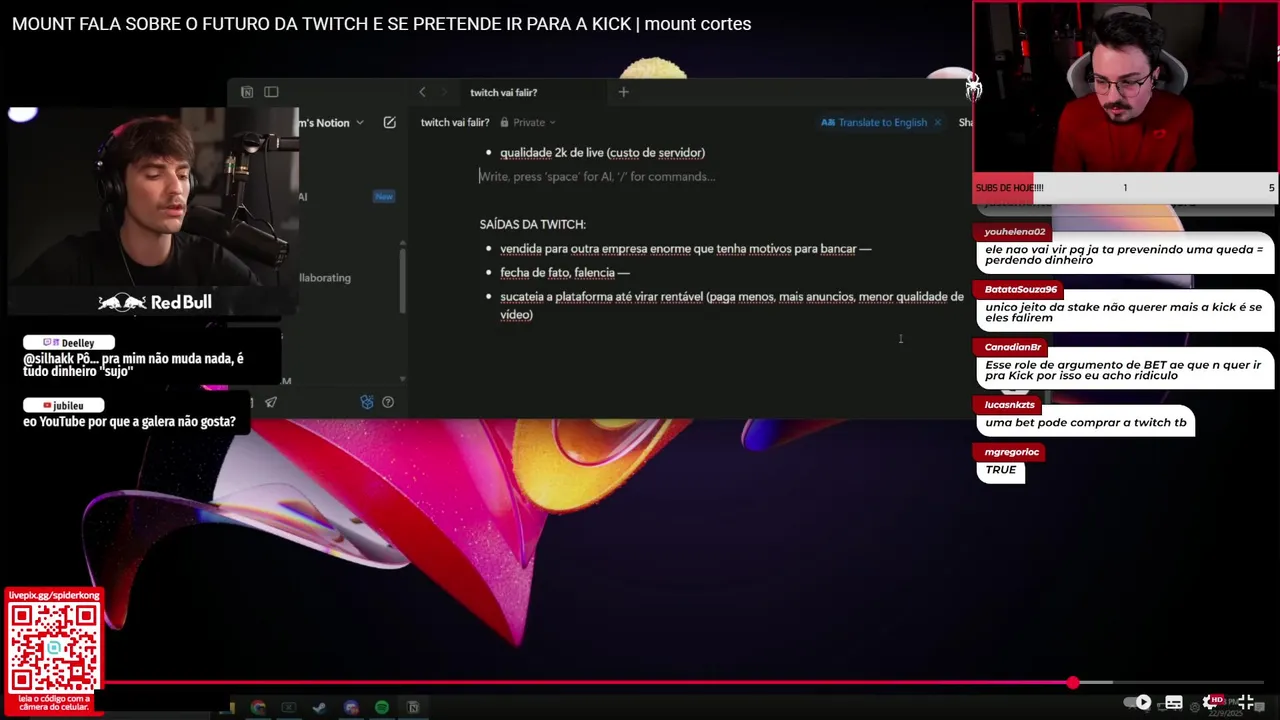The width and height of the screenshot is (1280, 720).
Task: Click the livepix.gg/spiderkong link text
Action: pos(54,595)
